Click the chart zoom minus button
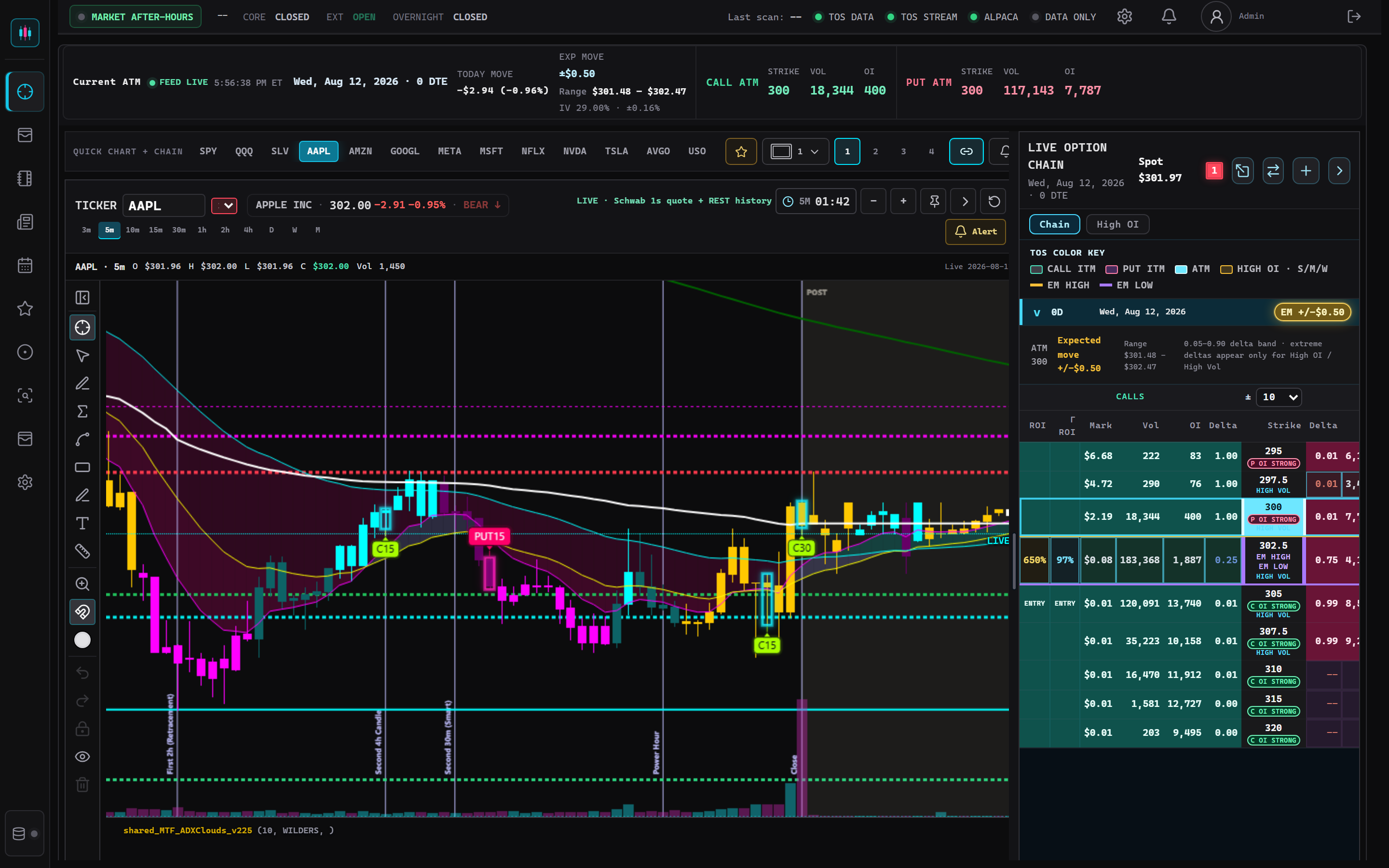The image size is (1389, 868). coord(873,202)
